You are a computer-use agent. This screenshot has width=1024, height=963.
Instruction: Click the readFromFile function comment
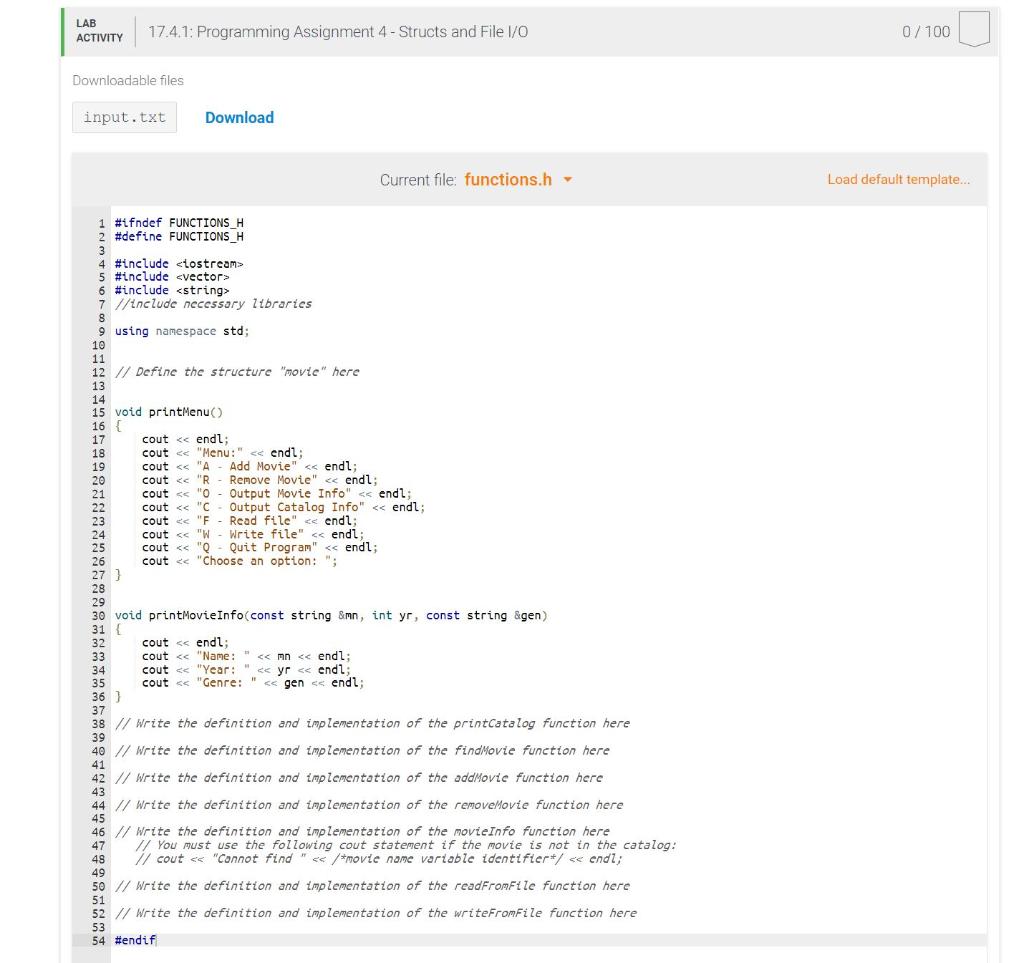(372, 886)
